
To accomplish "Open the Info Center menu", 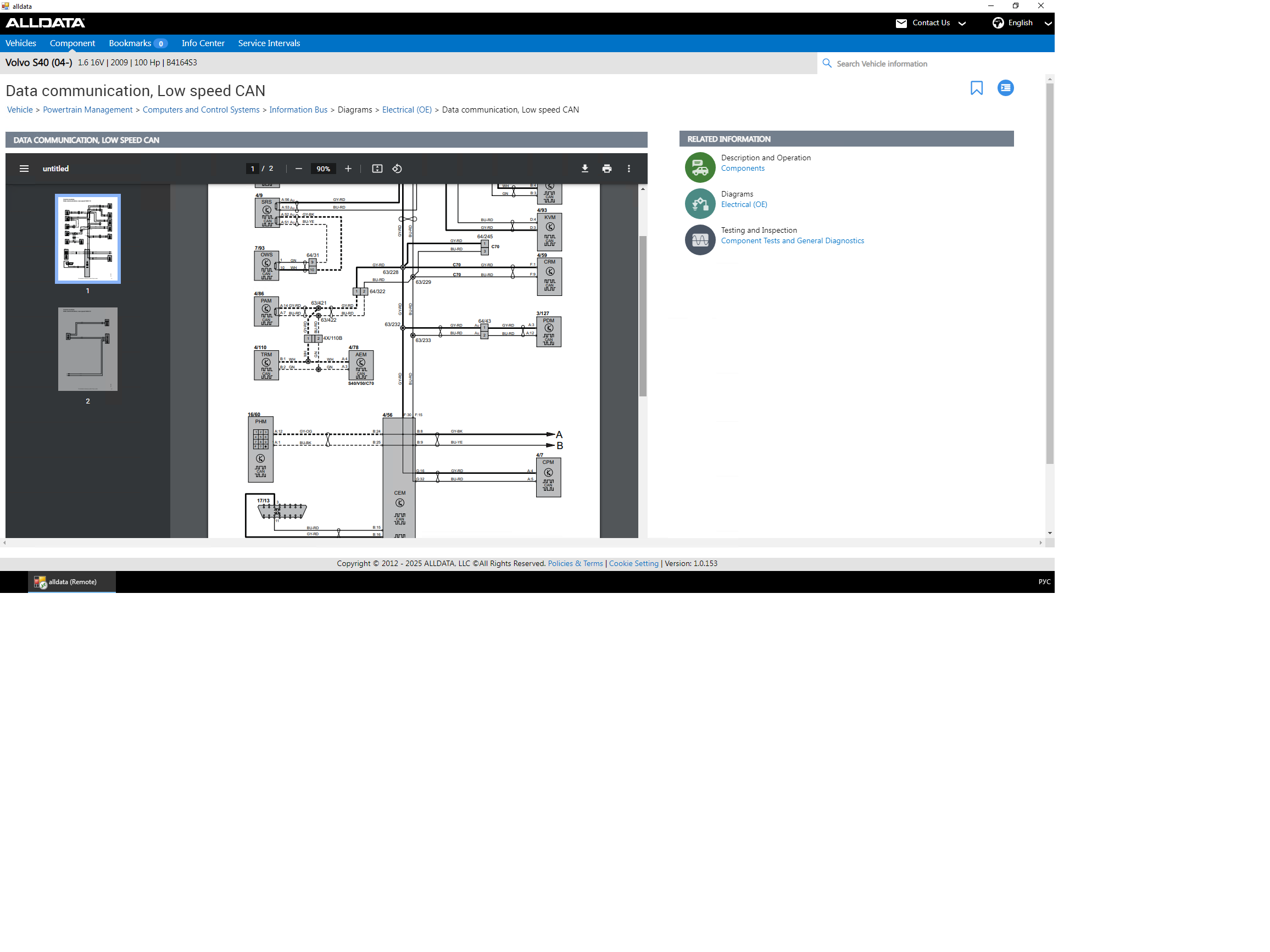I will pos(203,43).
